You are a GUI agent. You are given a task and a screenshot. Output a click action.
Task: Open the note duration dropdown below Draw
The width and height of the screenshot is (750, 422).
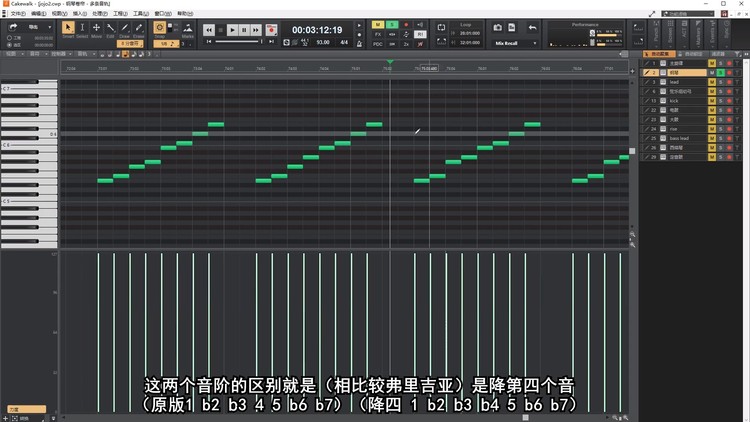pos(130,44)
